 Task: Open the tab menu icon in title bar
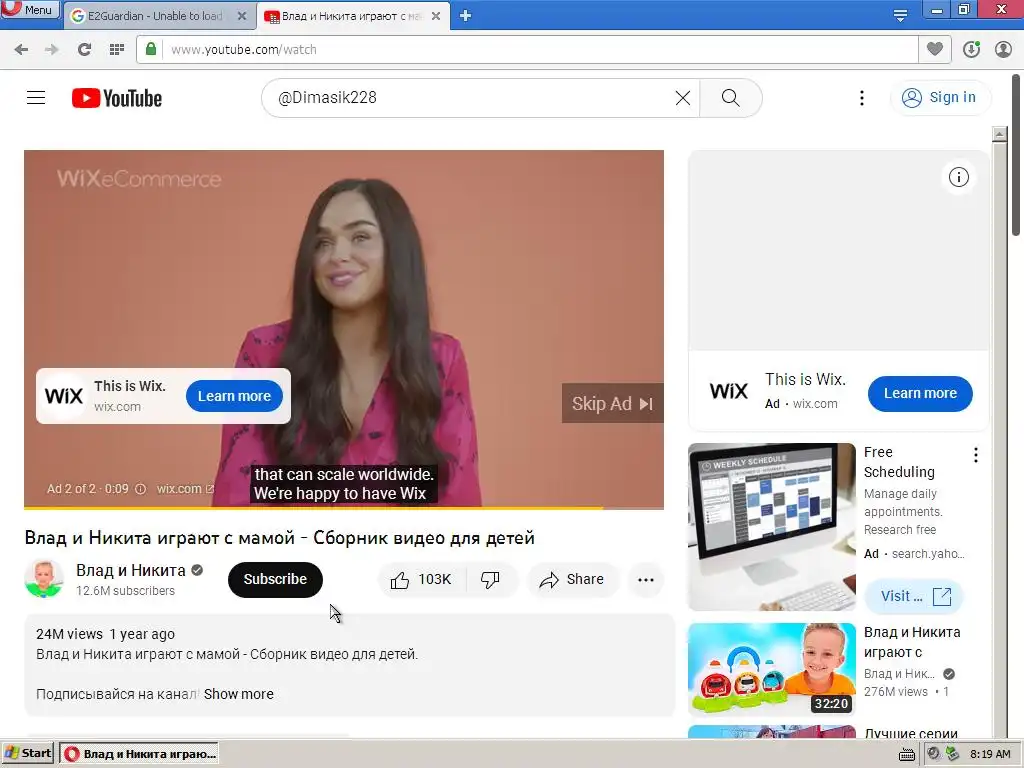tap(900, 15)
